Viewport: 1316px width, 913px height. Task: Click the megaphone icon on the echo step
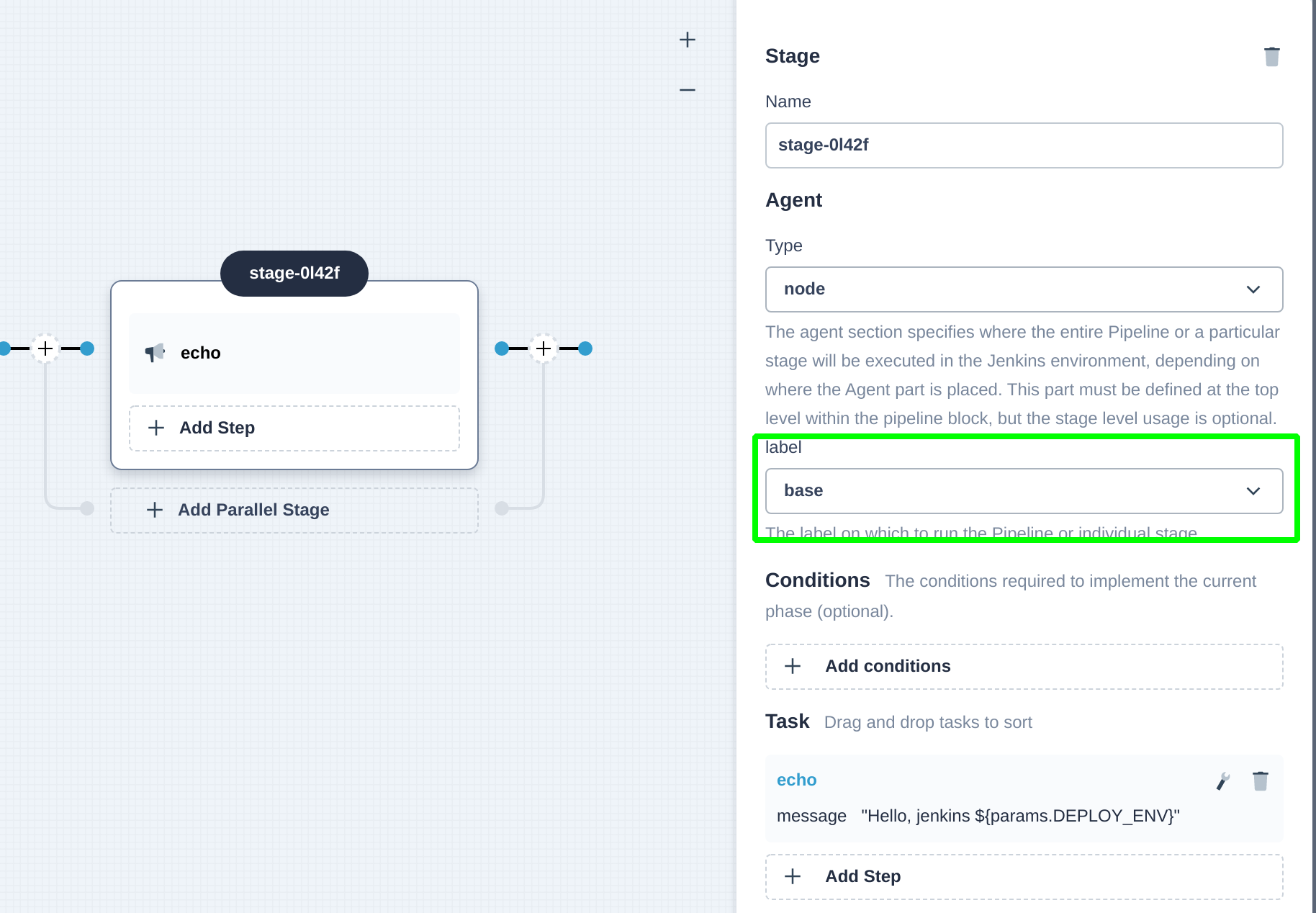point(155,353)
